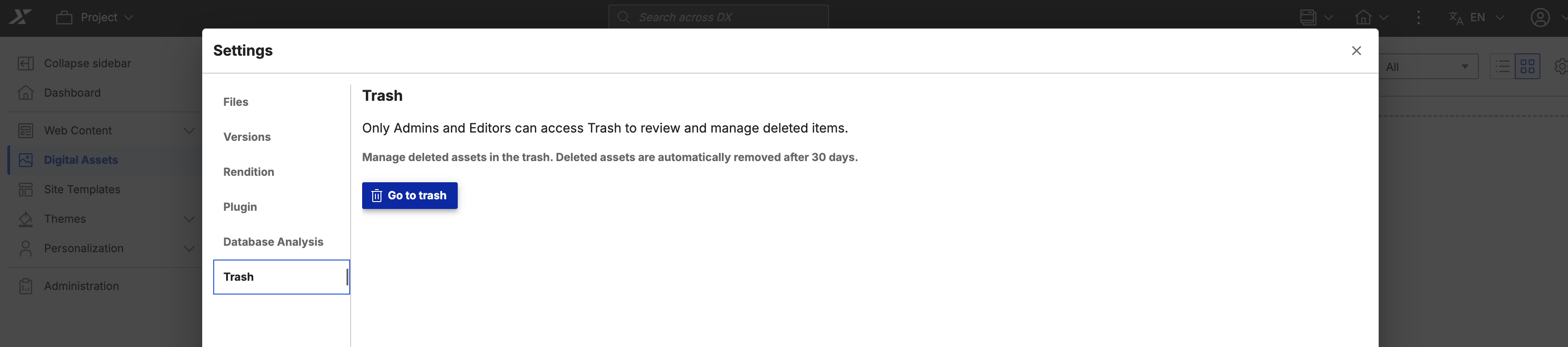Switch to grid view icon

[1527, 66]
